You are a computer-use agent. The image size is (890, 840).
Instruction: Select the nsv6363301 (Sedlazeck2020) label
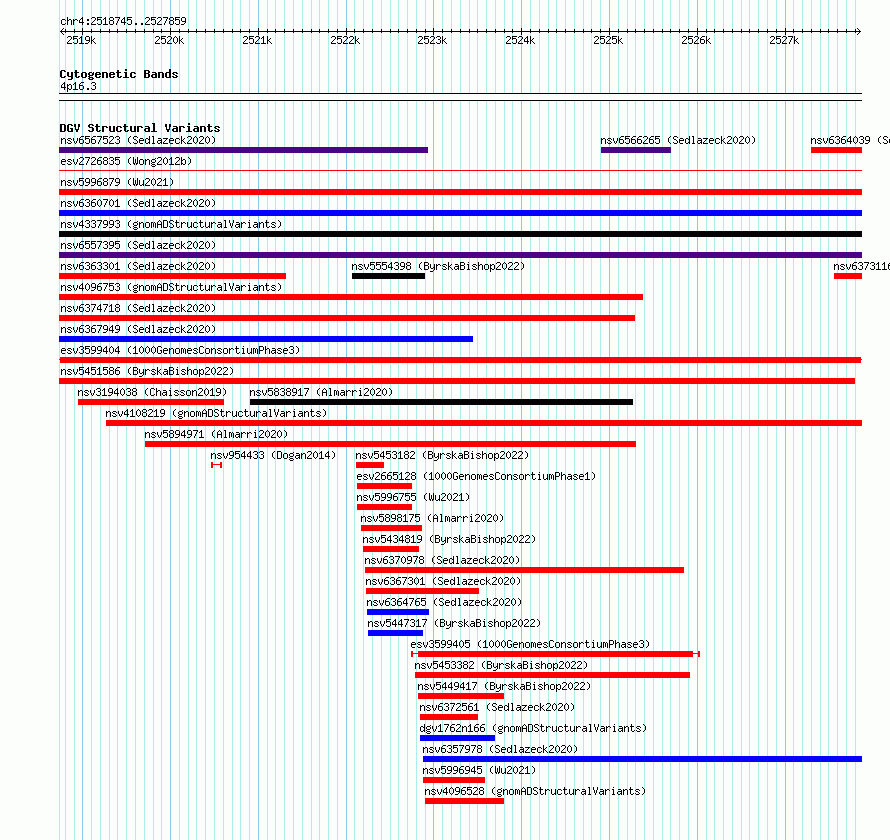click(138, 266)
